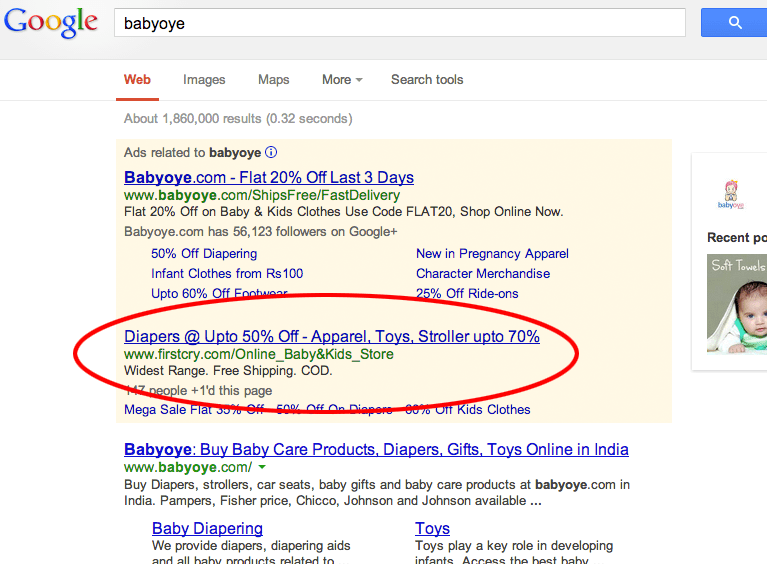The height and width of the screenshot is (564, 767).
Task: Focus the search box containing babyoye
Action: [x=400, y=23]
